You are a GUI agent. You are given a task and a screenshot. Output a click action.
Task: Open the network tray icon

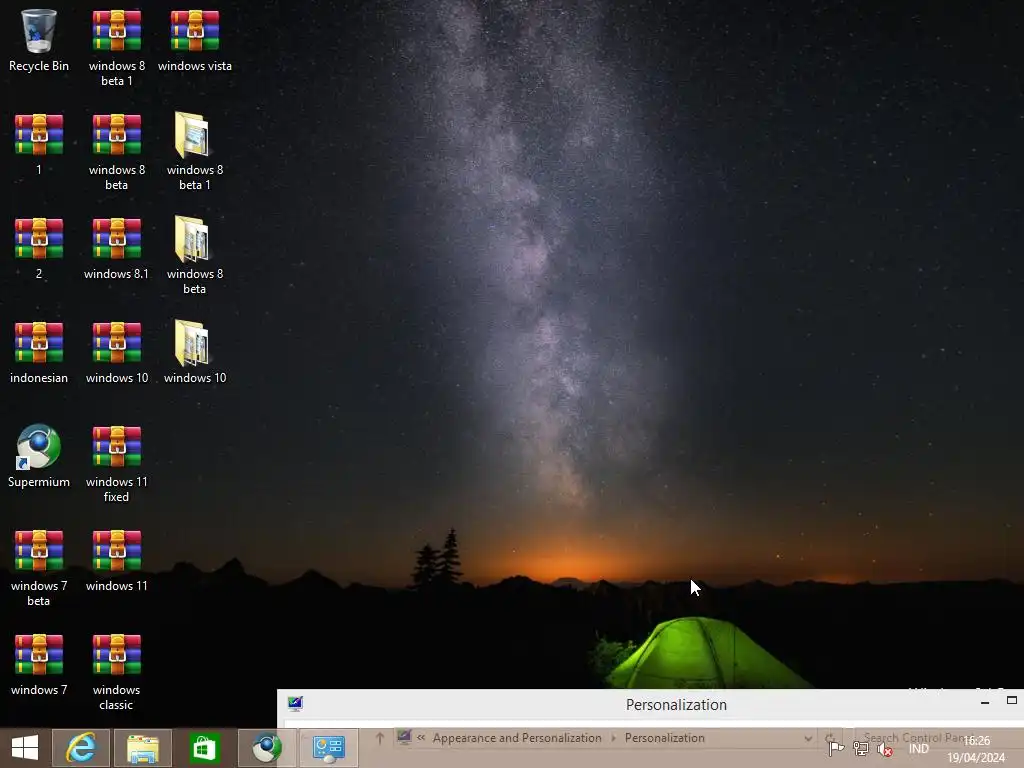[x=861, y=749]
